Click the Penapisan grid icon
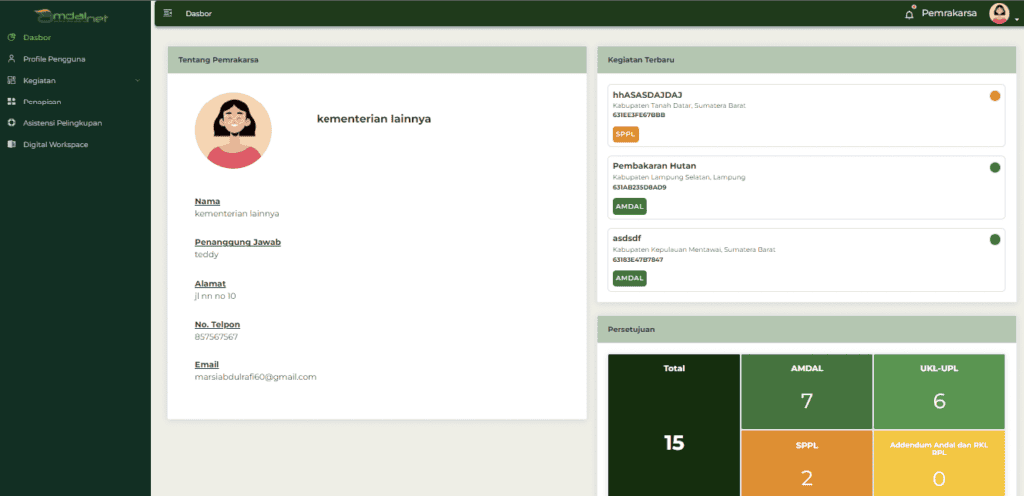 [x=11, y=101]
